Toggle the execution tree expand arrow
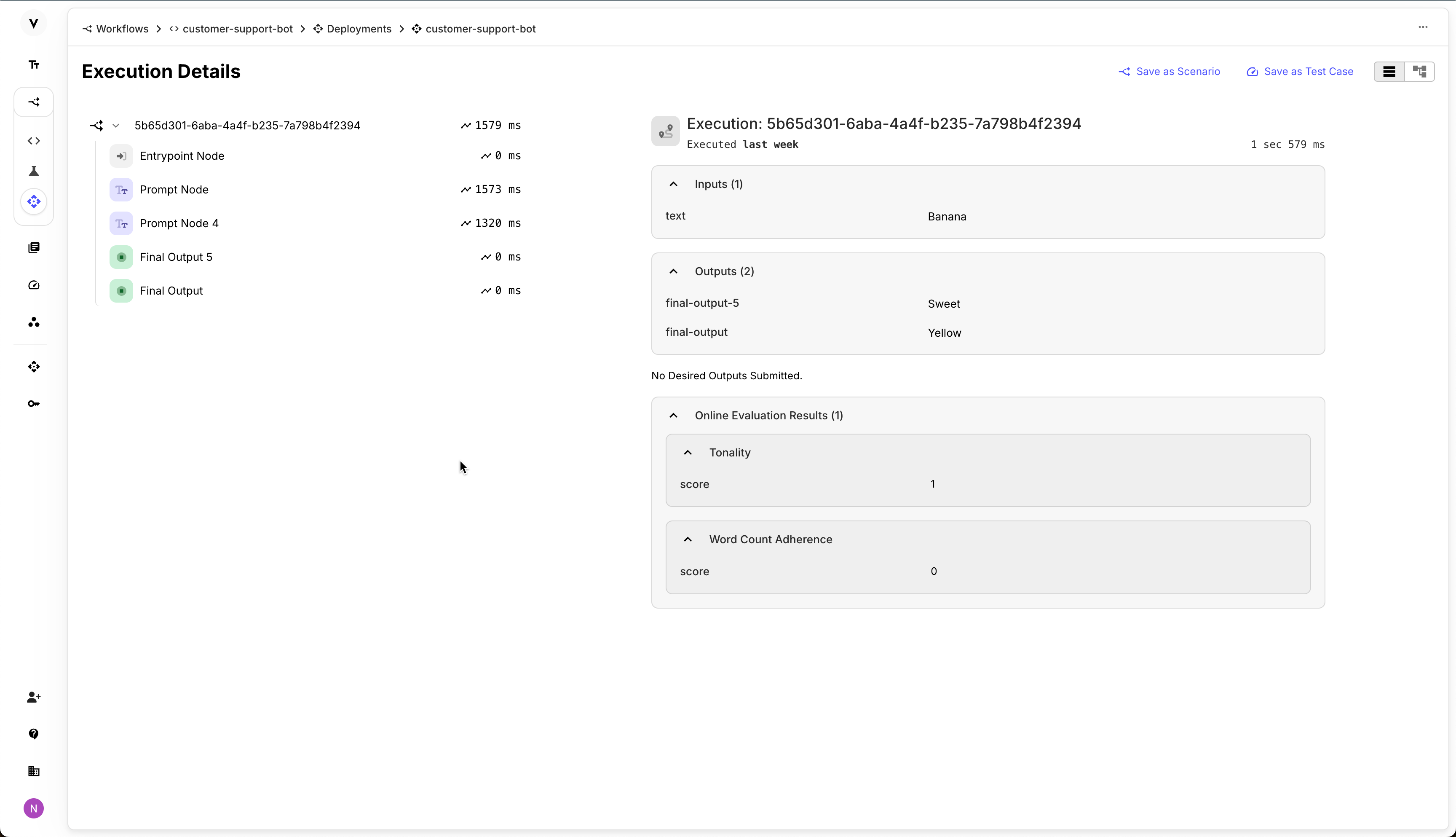 [x=115, y=125]
